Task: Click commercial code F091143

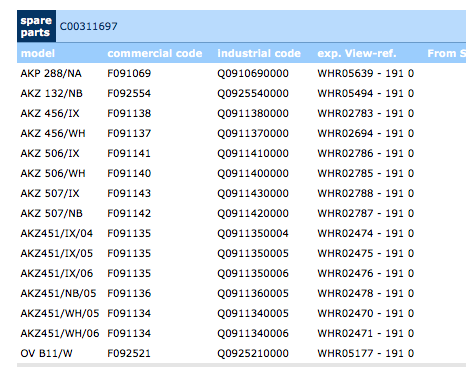Action: point(129,193)
